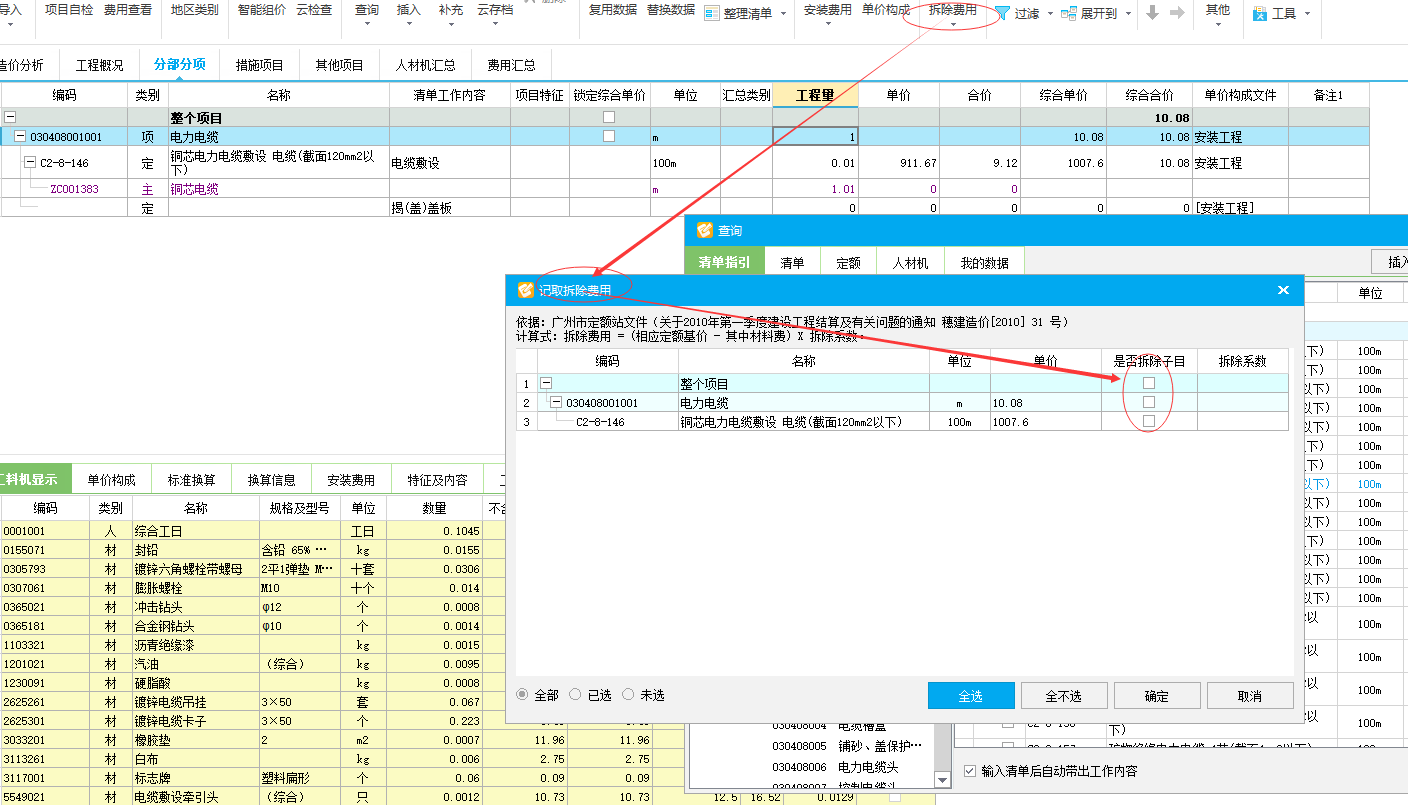Select the 全部 radio button
This screenshot has width=1408, height=805.
click(523, 694)
